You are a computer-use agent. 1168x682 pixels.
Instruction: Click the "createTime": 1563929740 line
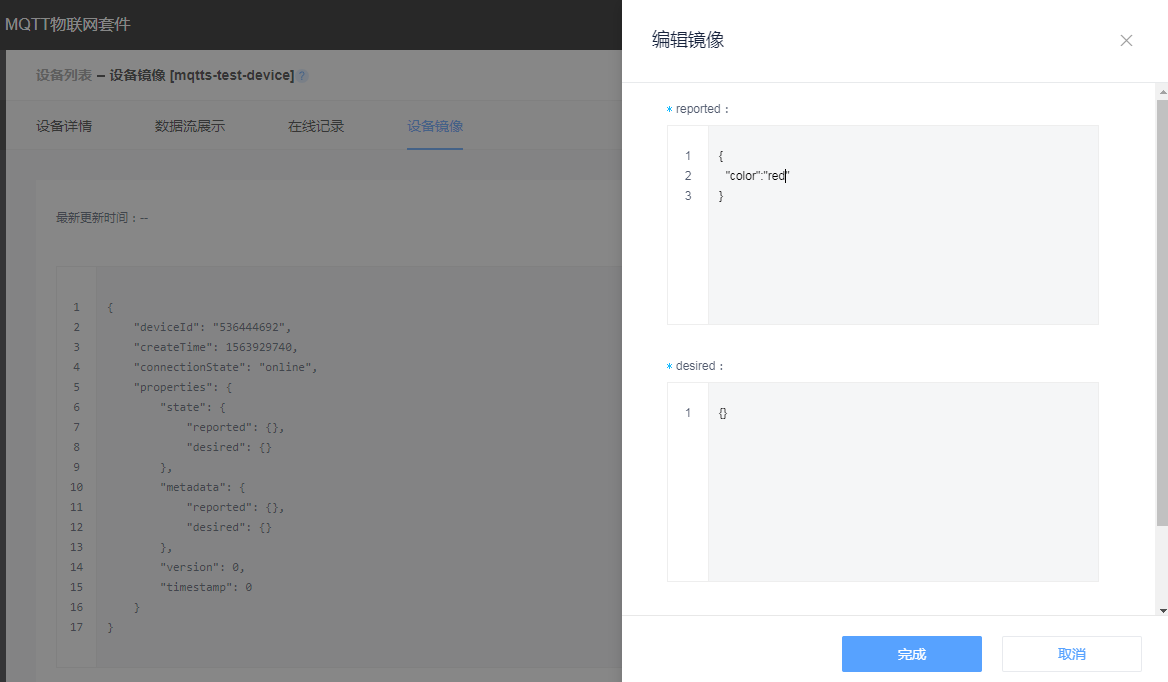(x=215, y=347)
